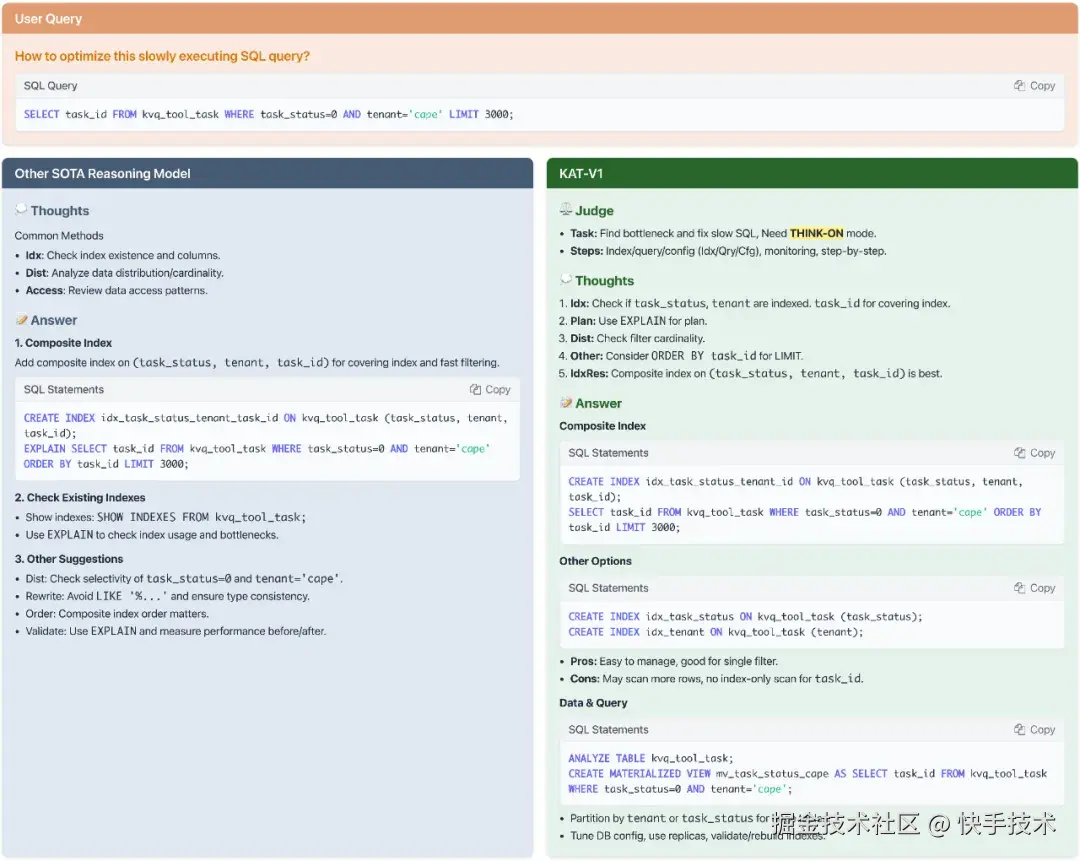Click "Dist: Analyze data distribution/cardinality." bullet

(x=125, y=273)
